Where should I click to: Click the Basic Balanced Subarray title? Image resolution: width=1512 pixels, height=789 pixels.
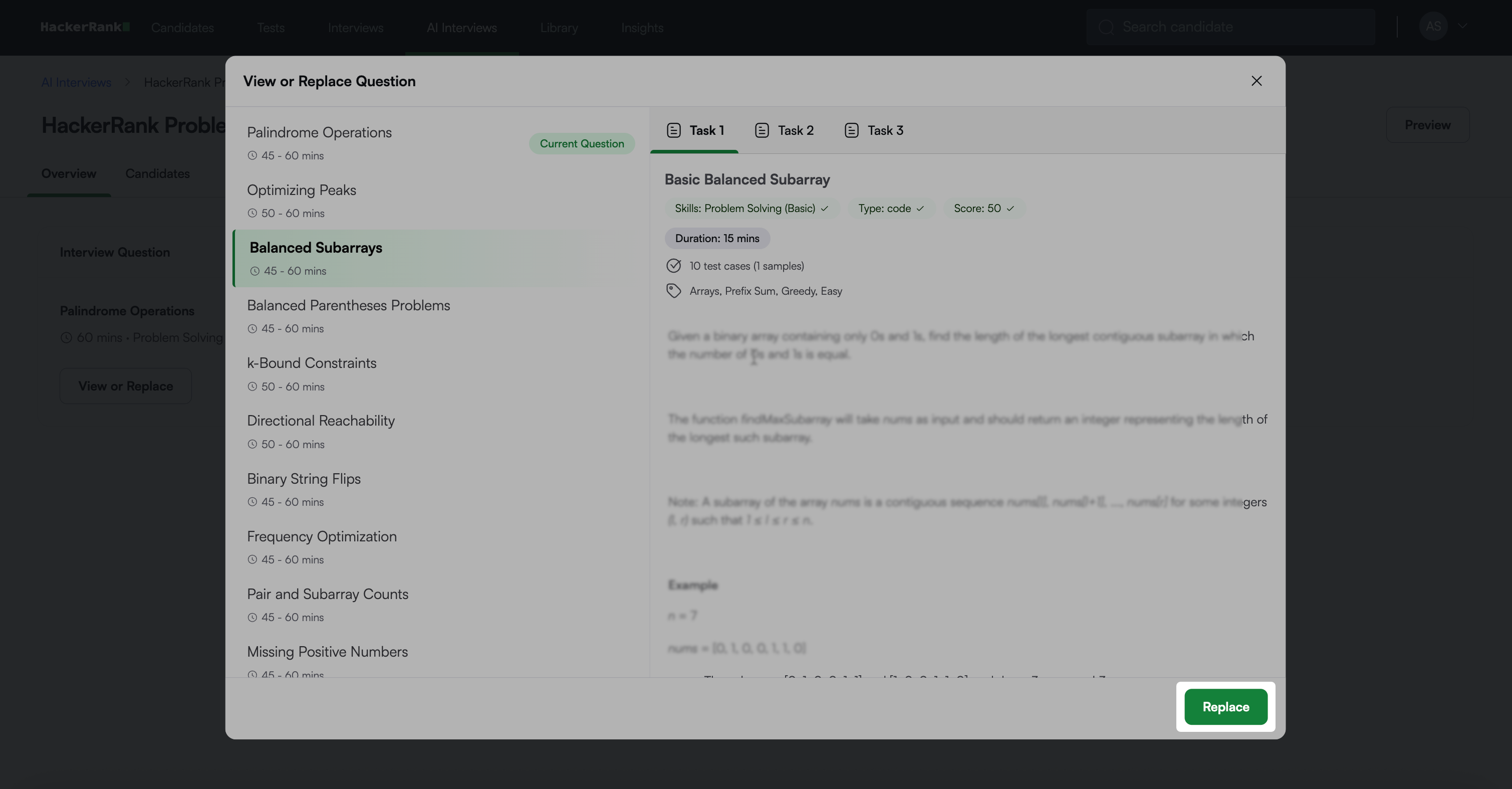click(746, 180)
